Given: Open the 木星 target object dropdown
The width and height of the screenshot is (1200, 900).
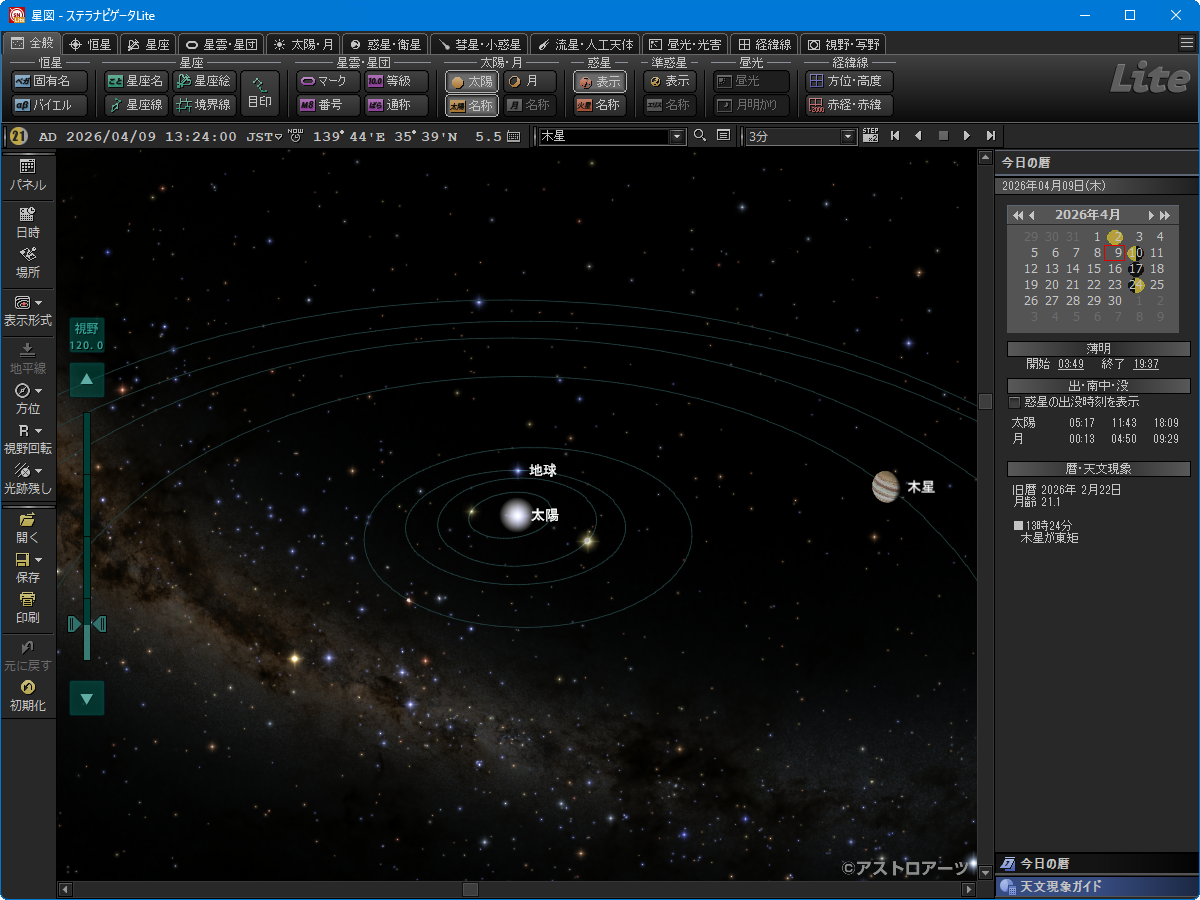Looking at the screenshot, I should 677,136.
